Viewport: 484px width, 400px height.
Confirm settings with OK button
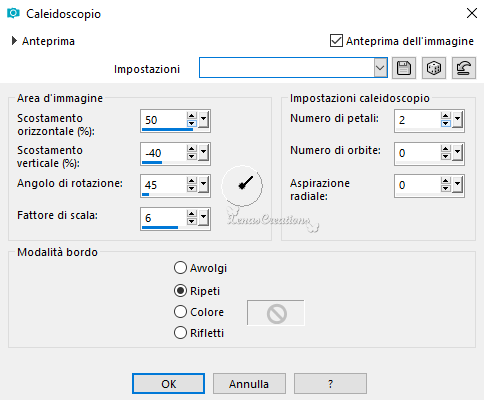[168, 384]
